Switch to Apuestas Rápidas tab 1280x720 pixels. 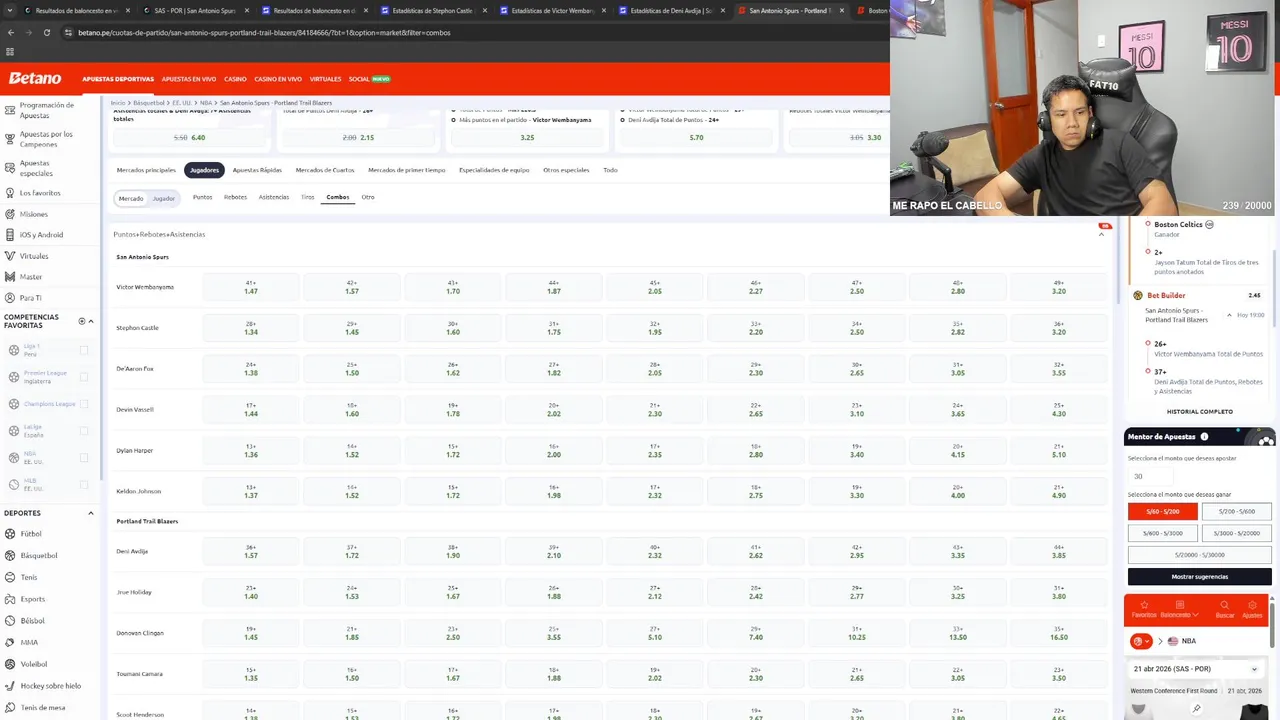pos(257,170)
